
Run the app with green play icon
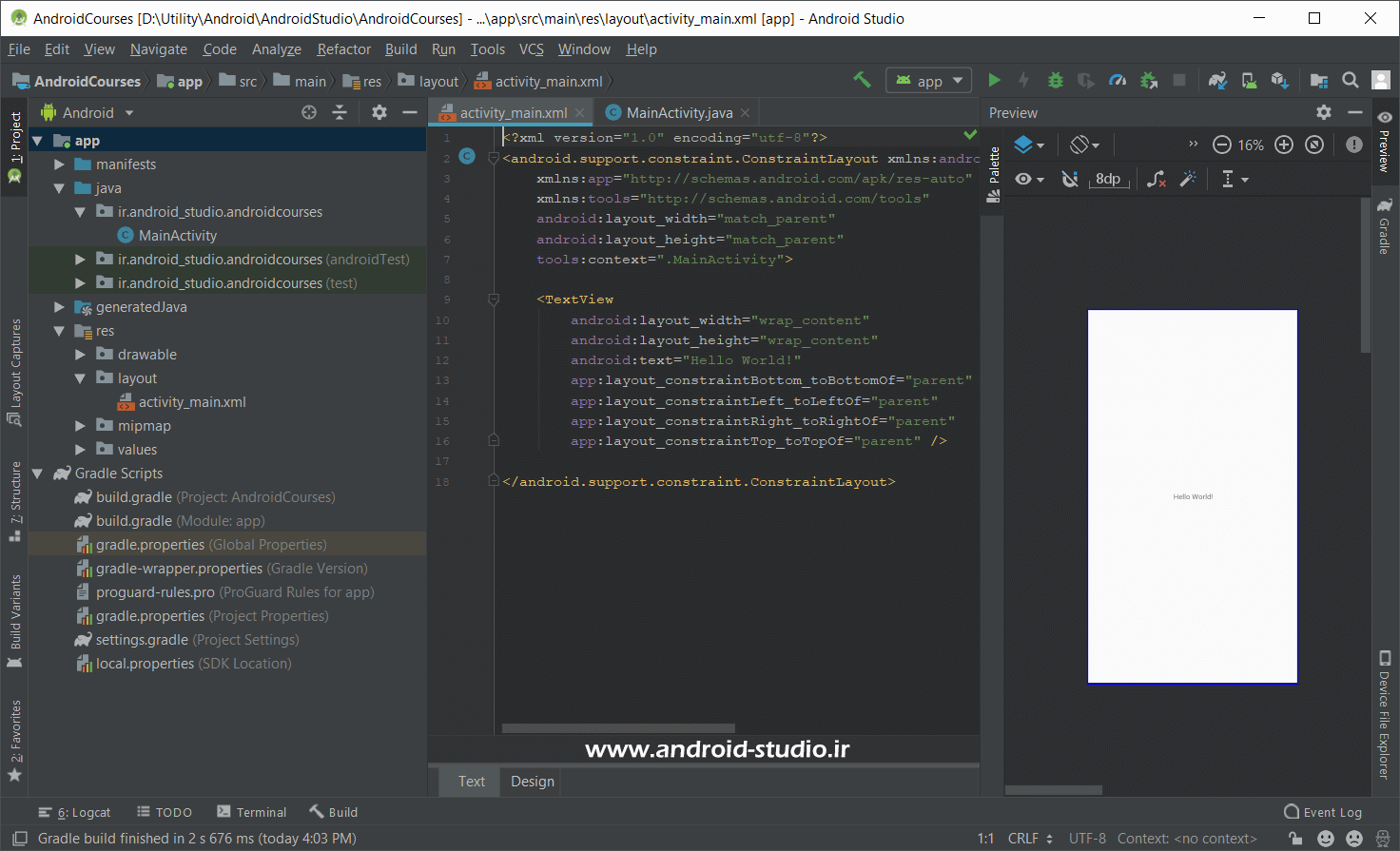[x=994, y=81]
